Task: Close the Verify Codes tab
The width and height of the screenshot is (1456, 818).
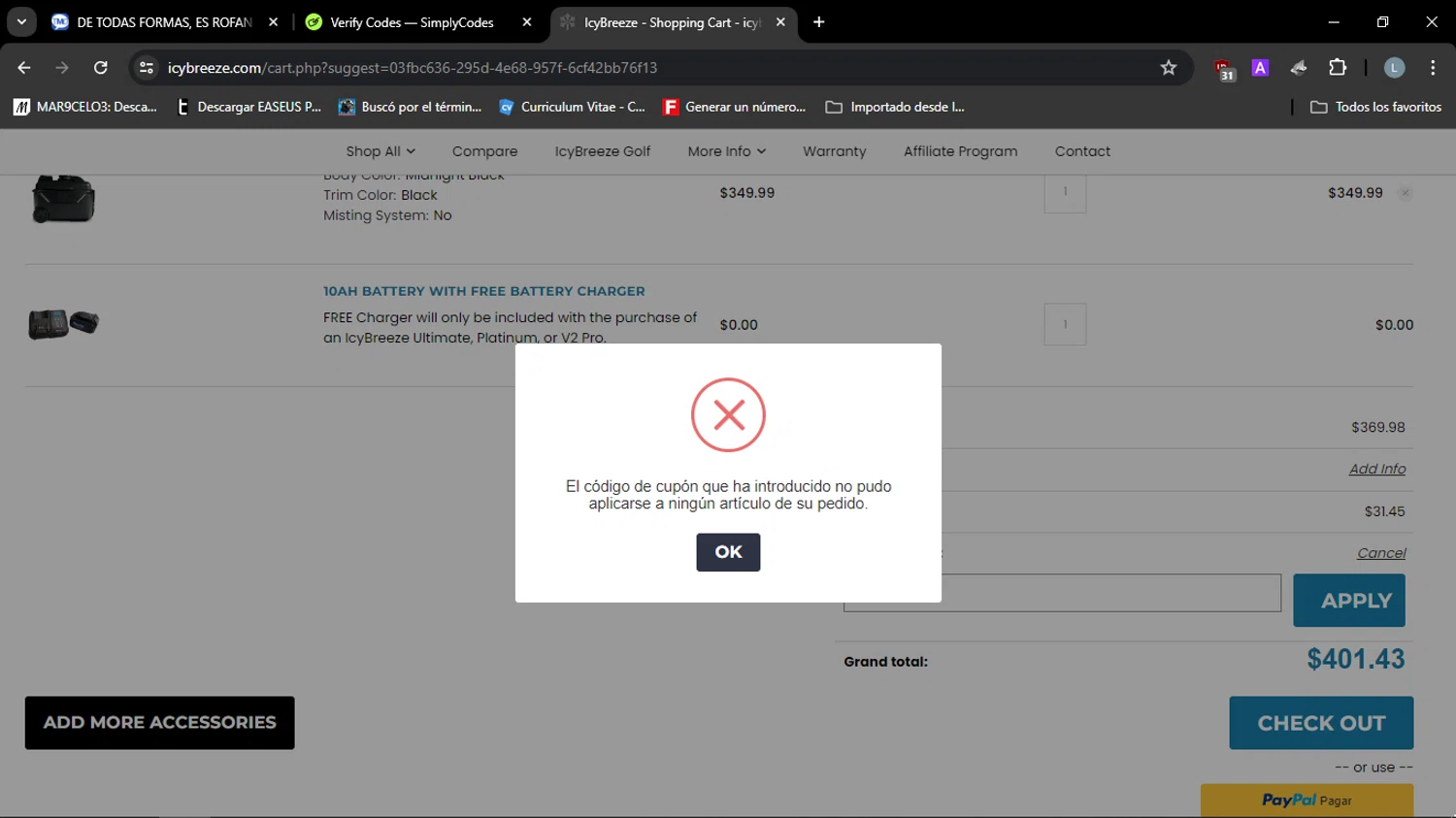Action: 527,22
